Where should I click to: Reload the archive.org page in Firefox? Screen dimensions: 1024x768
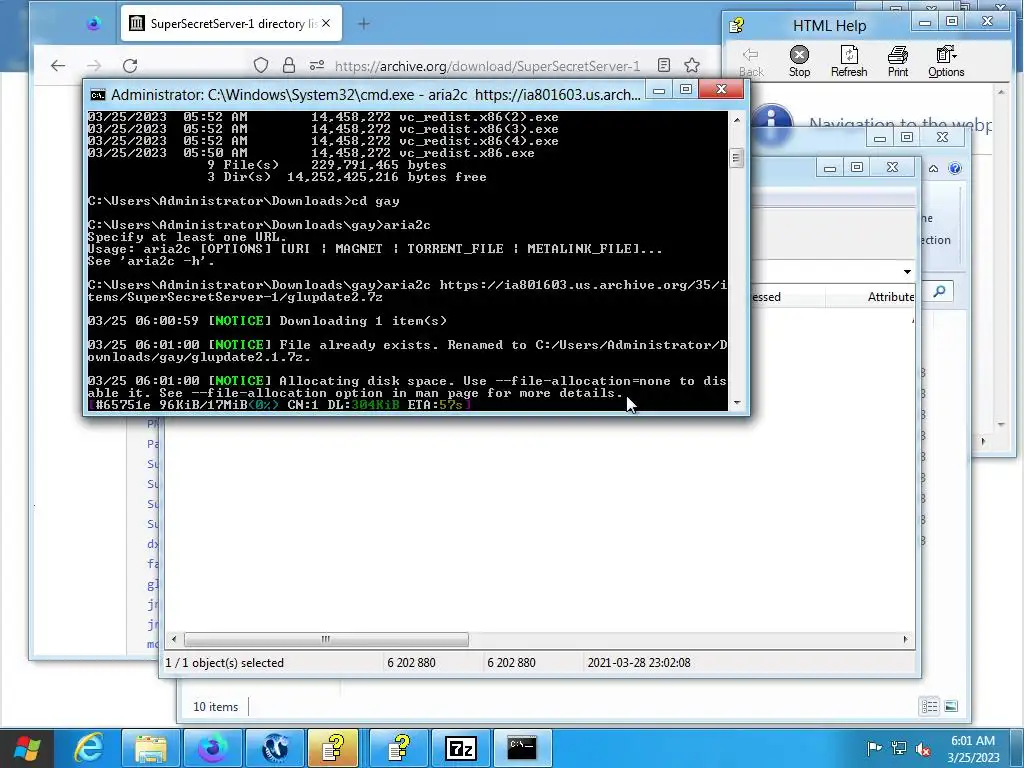point(130,65)
